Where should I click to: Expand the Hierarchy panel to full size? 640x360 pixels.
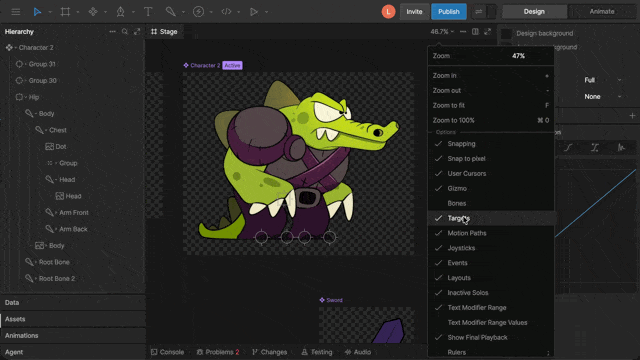pos(137,31)
